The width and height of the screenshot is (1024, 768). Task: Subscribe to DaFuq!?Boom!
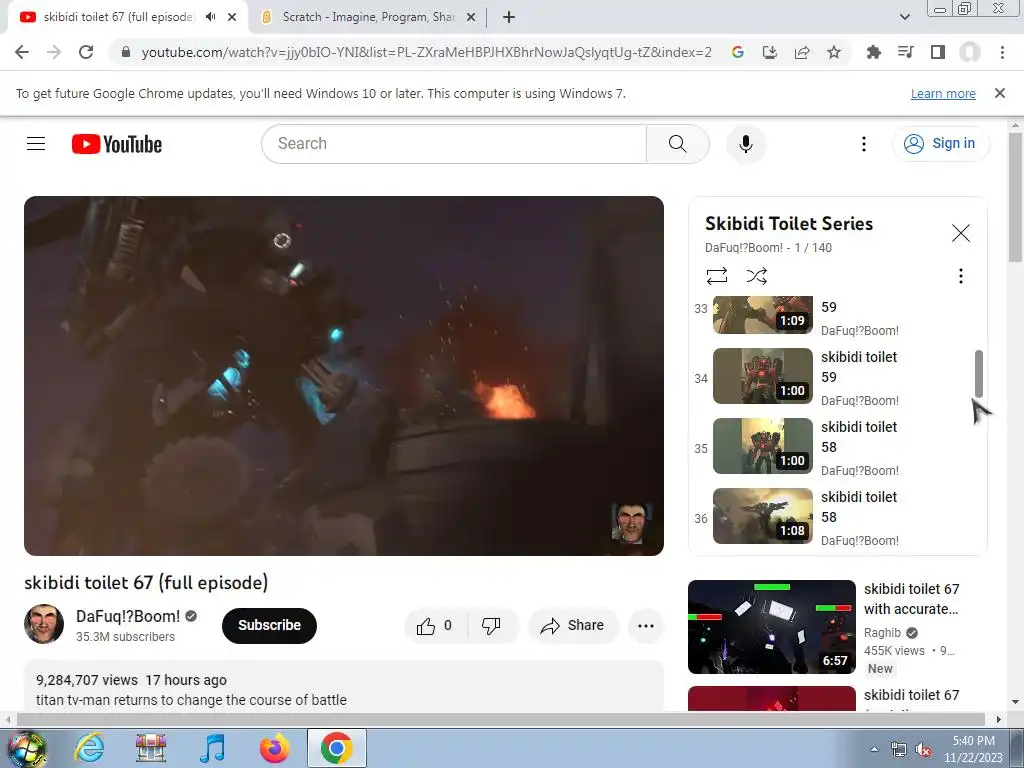pos(269,626)
